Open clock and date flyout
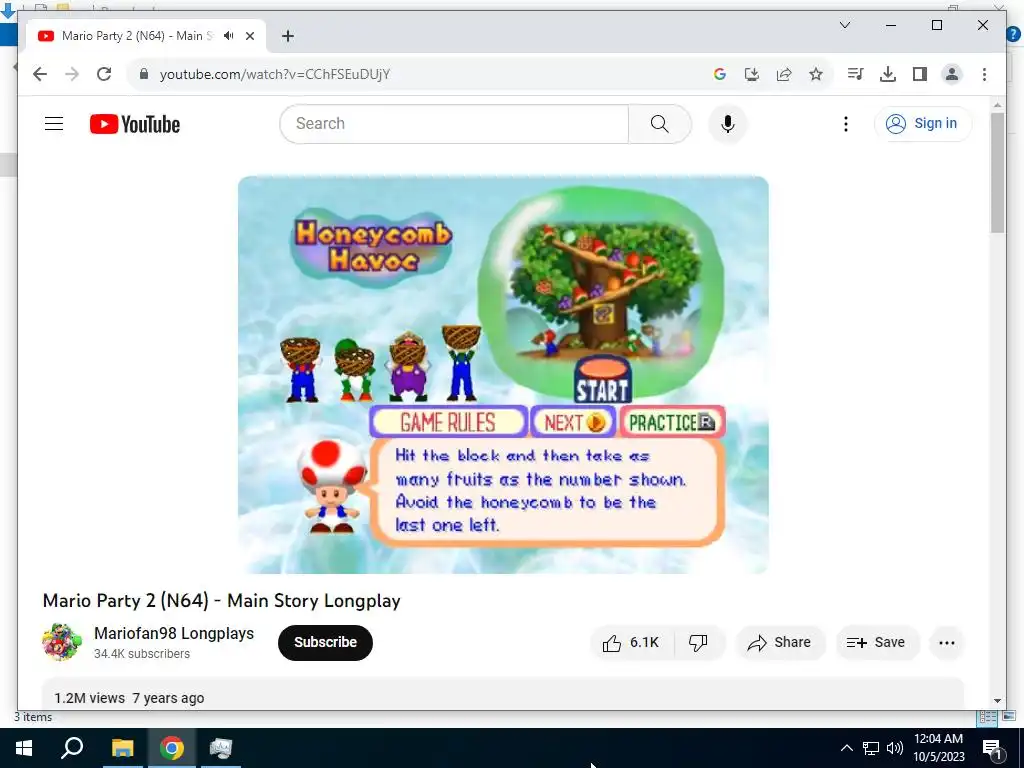Image resolution: width=1024 pixels, height=768 pixels. point(938,748)
